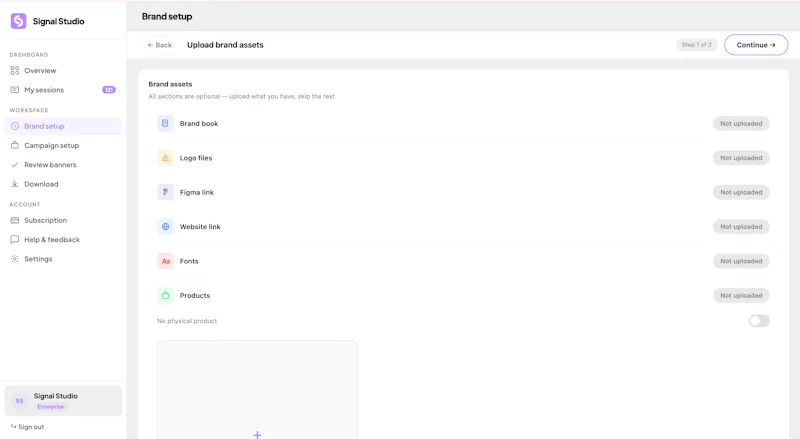This screenshot has width=800, height=439.
Task: Click the Review banners checkmark icon
Action: tap(15, 165)
